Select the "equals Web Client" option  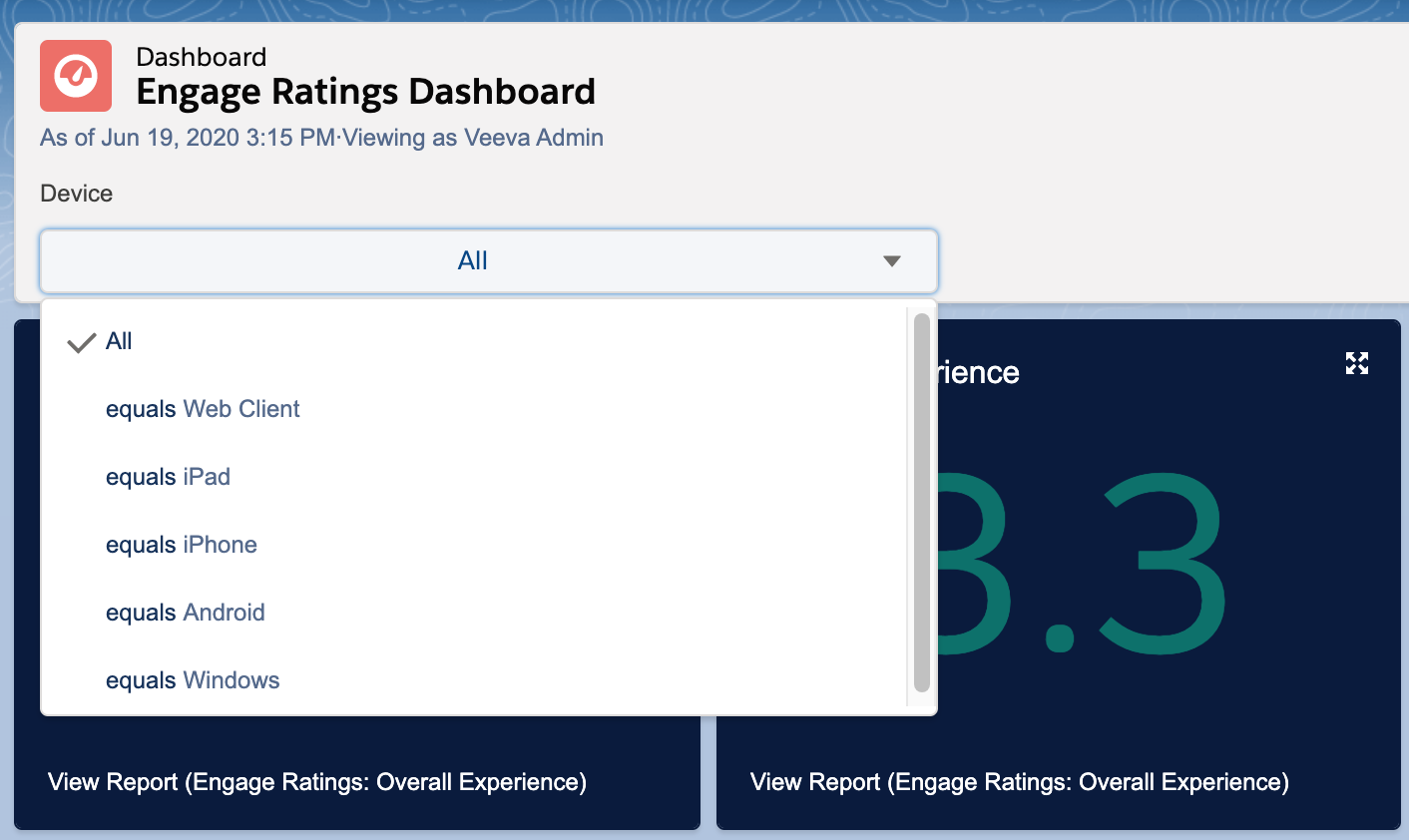point(203,409)
